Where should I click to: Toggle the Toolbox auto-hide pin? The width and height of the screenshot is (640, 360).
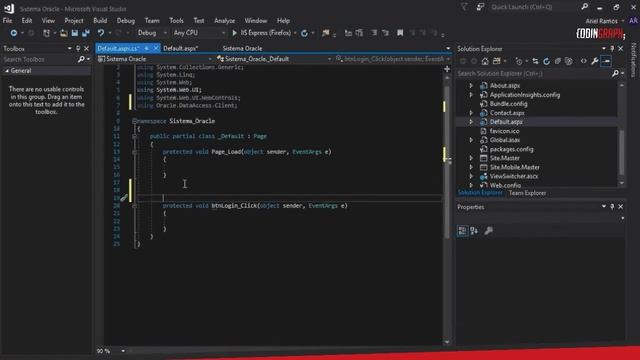[78, 49]
